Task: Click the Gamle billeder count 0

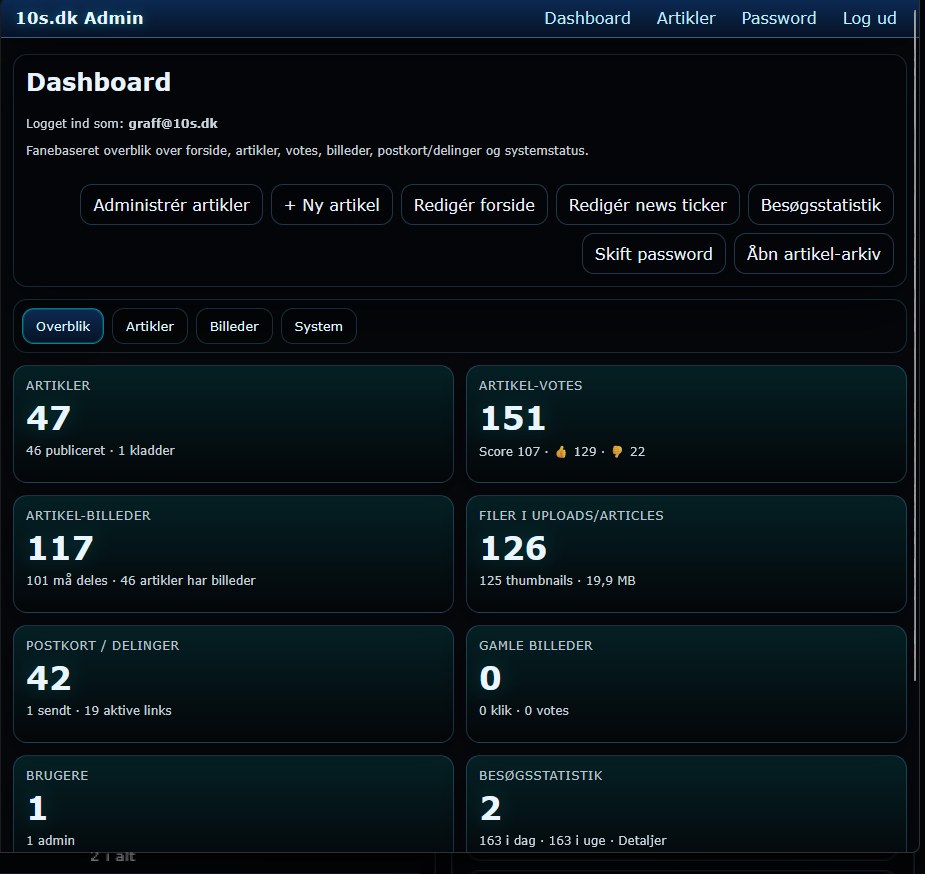Action: pyautogui.click(x=490, y=678)
